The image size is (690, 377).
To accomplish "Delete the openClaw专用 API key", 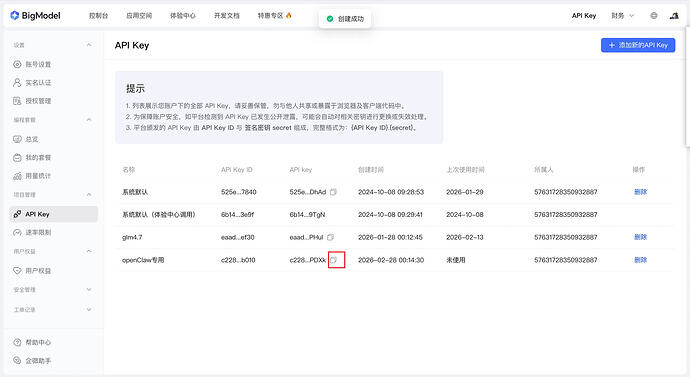I will pyautogui.click(x=640, y=260).
